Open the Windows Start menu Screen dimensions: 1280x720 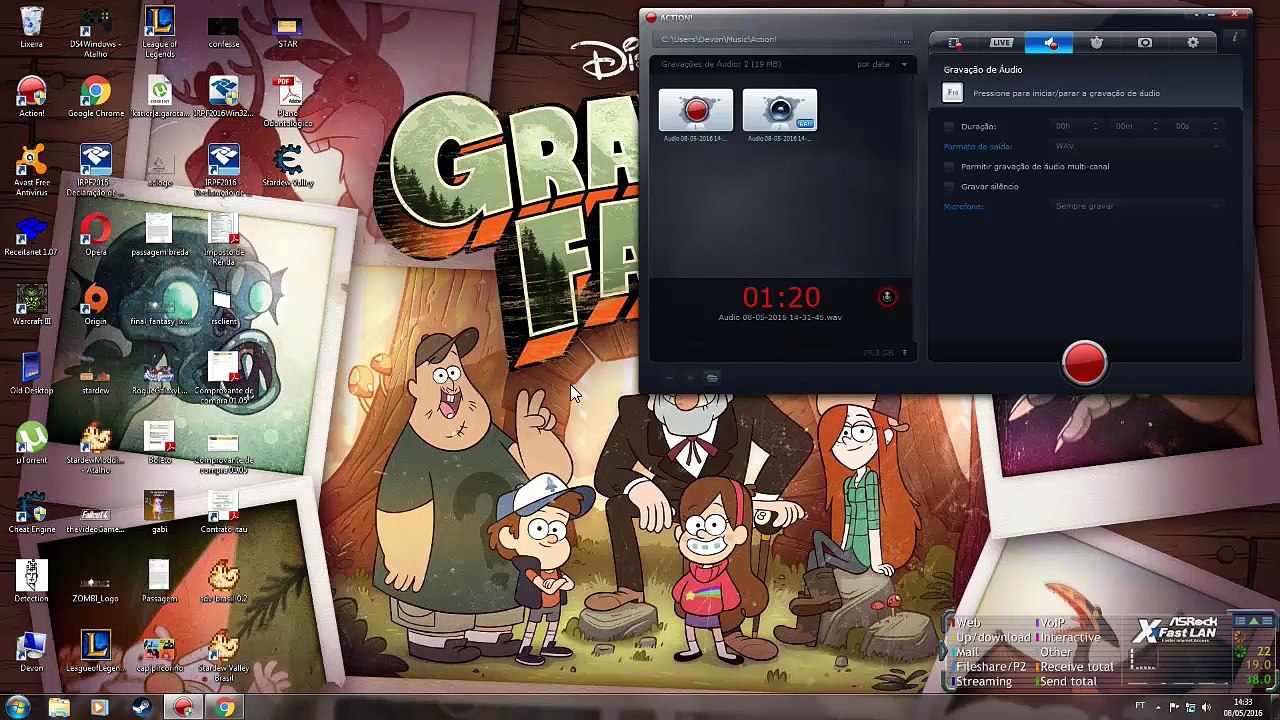click(18, 707)
